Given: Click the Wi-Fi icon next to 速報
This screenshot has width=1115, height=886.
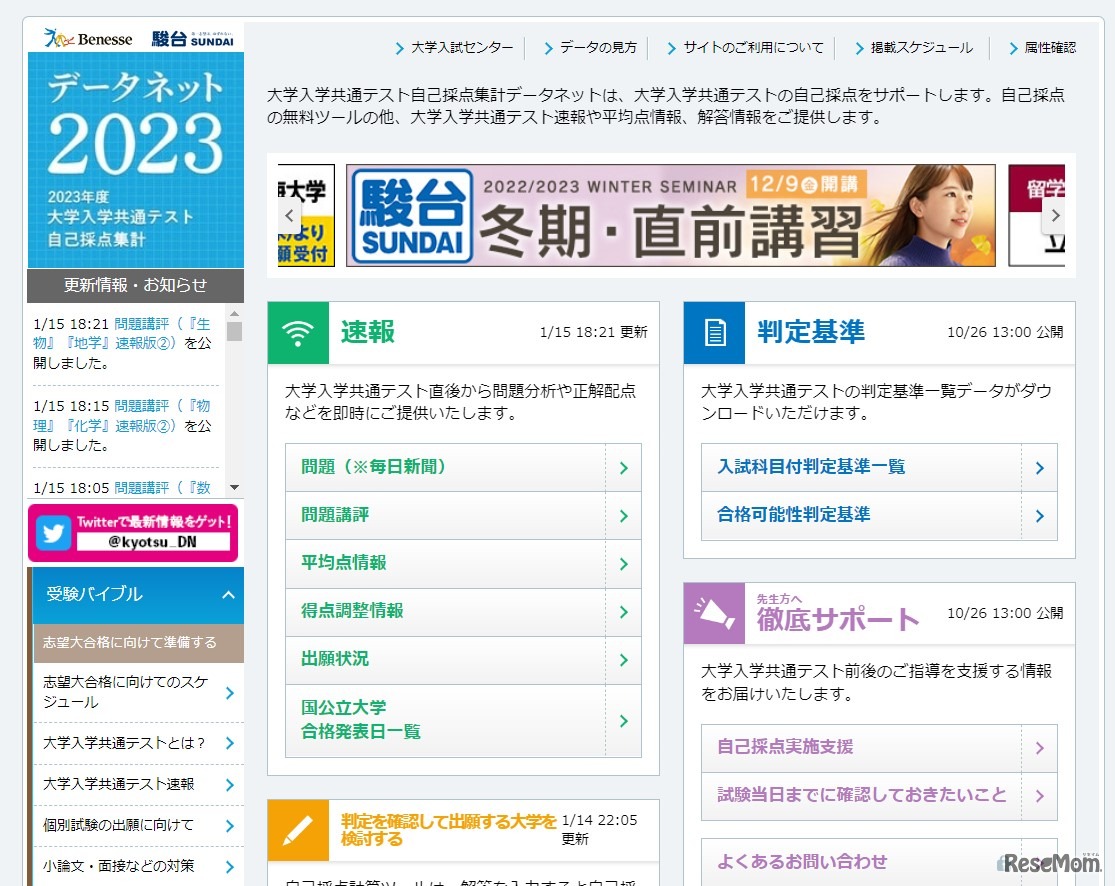Looking at the screenshot, I should pos(299,333).
